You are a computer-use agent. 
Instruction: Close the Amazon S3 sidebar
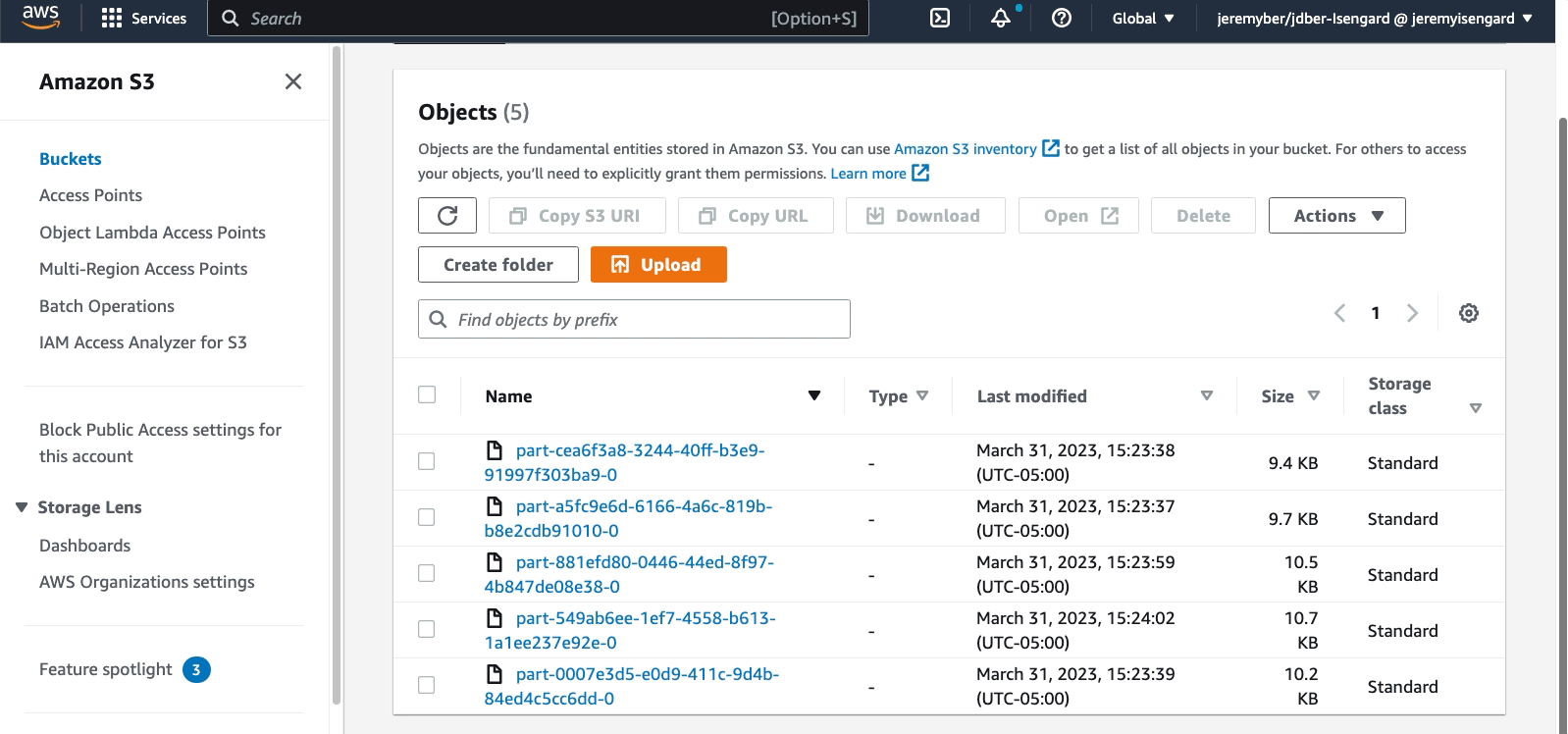pyautogui.click(x=293, y=81)
